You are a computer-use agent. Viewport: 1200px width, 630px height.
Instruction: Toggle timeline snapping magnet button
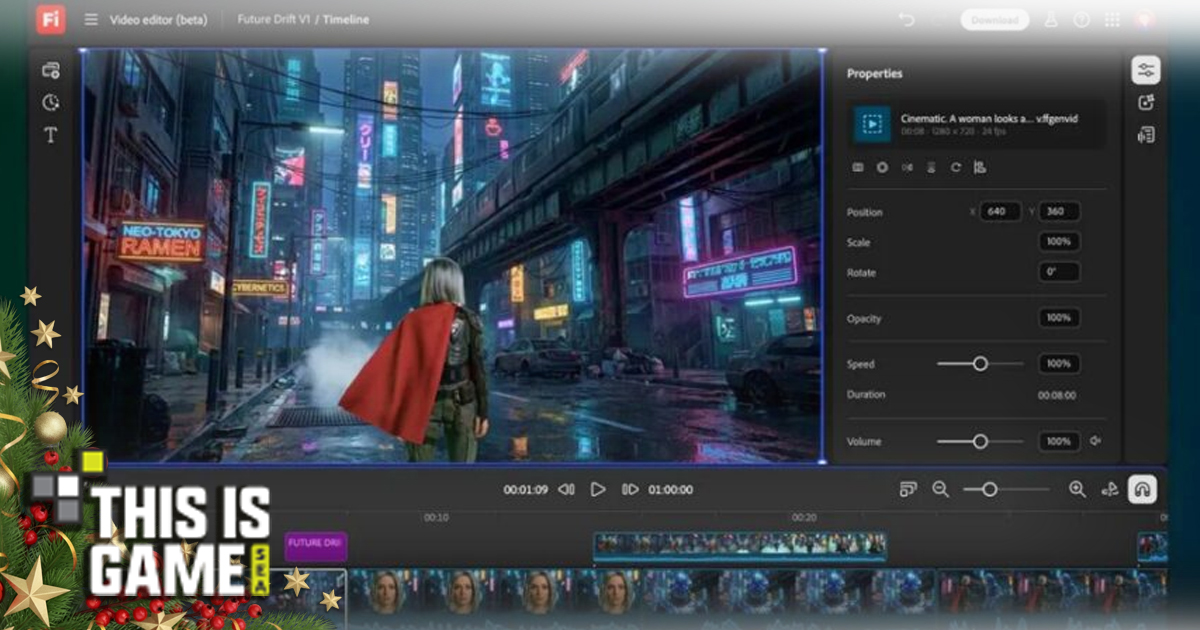pos(1142,489)
